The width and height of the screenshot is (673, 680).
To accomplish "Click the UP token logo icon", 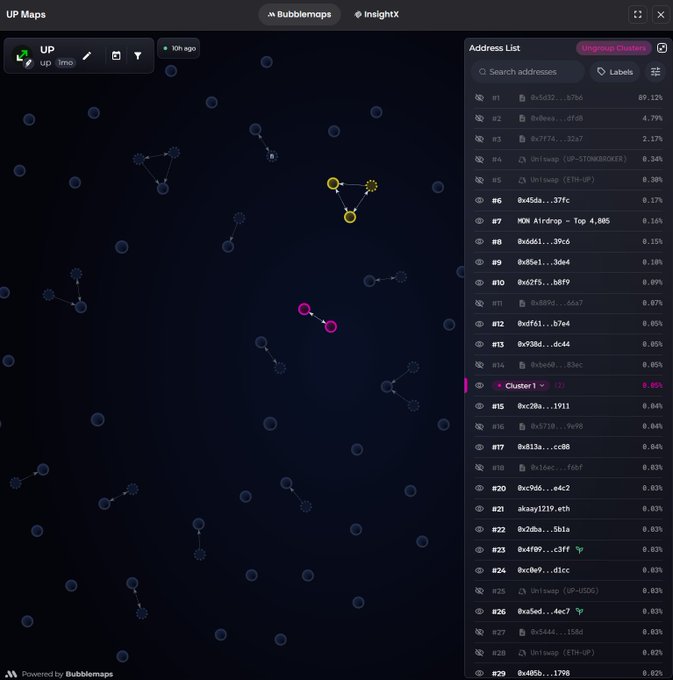I will click(22, 56).
